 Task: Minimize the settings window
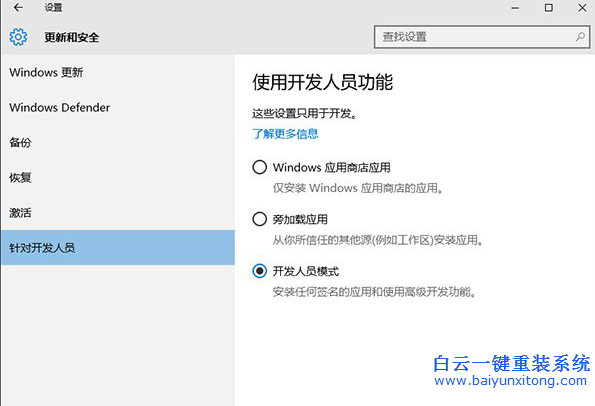(x=515, y=8)
